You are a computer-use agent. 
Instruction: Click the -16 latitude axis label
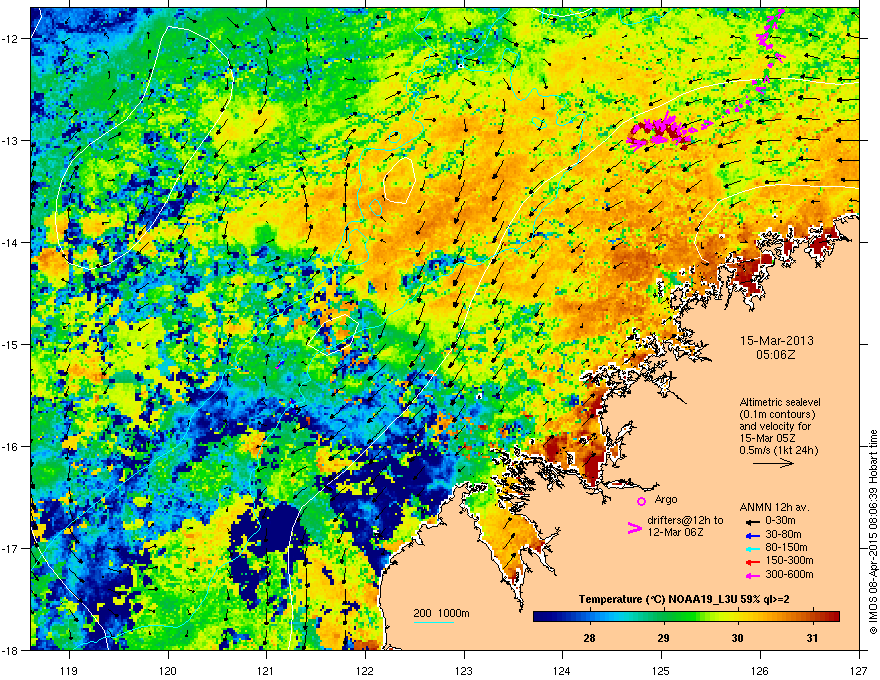tap(10, 447)
